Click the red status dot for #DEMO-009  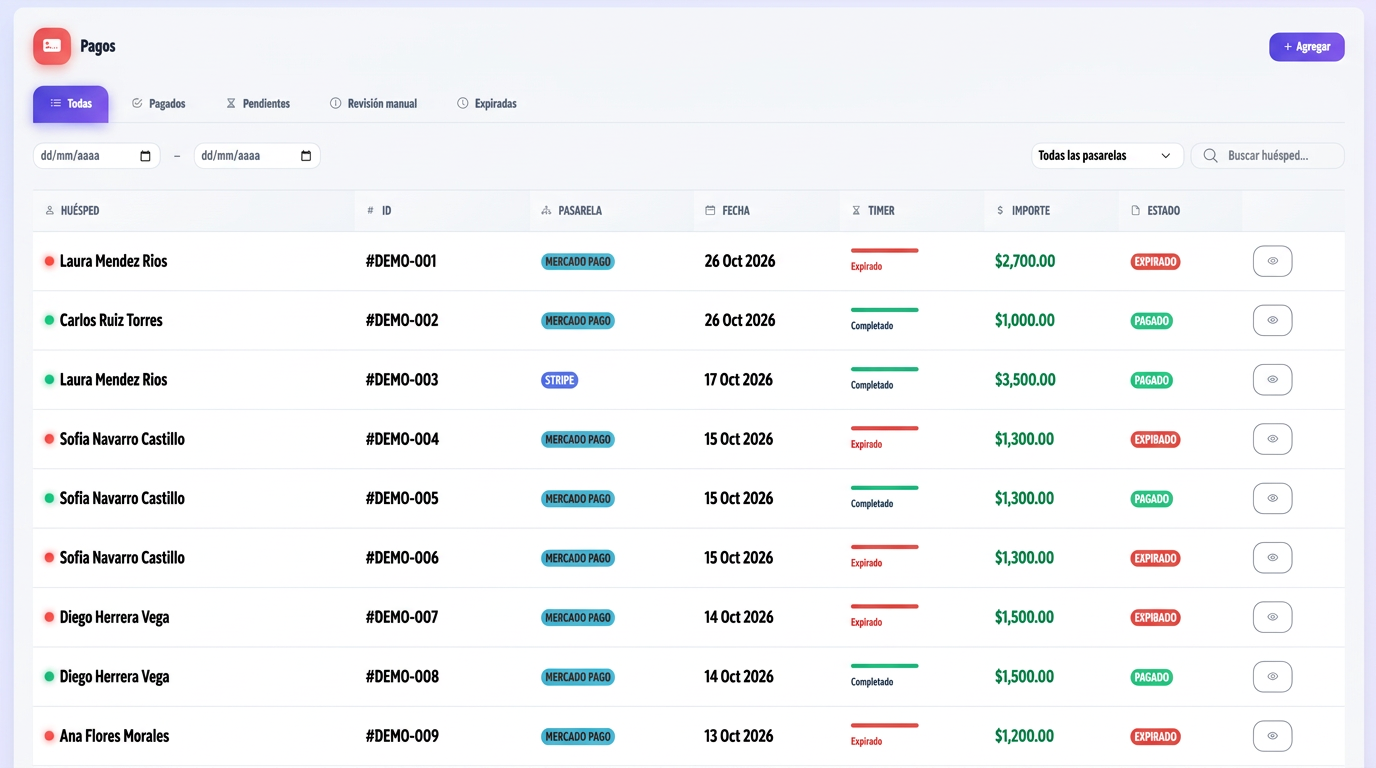(x=49, y=736)
